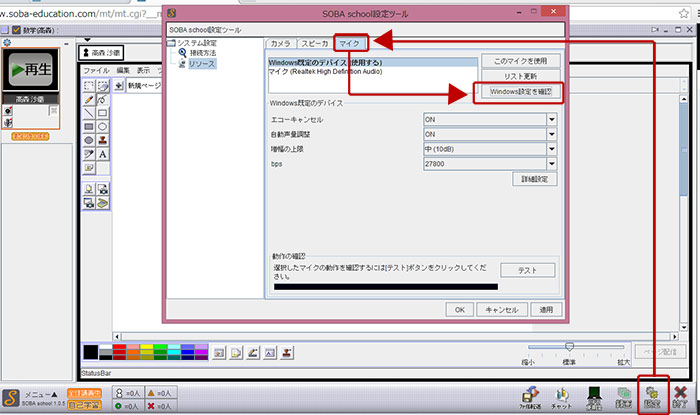700x415 pixels.
Task: Click the gear icon above the video thumbnail
Action: [x=7, y=43]
